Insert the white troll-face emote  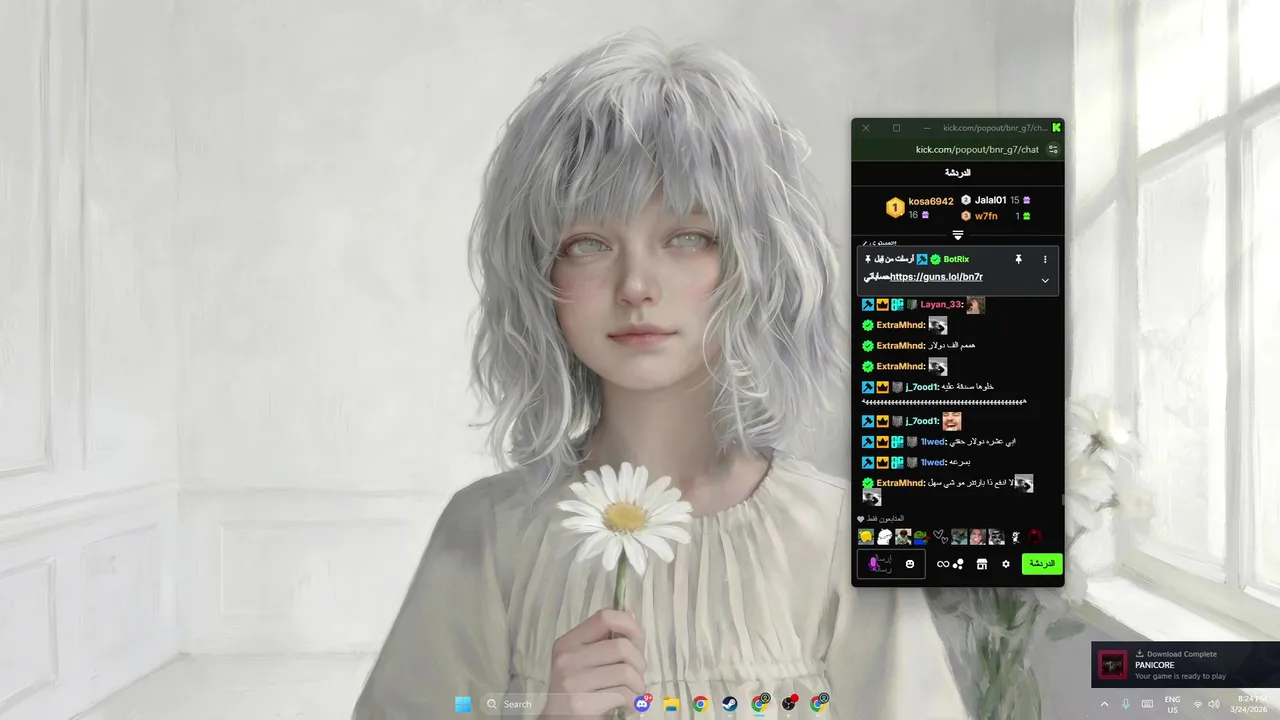click(x=885, y=537)
